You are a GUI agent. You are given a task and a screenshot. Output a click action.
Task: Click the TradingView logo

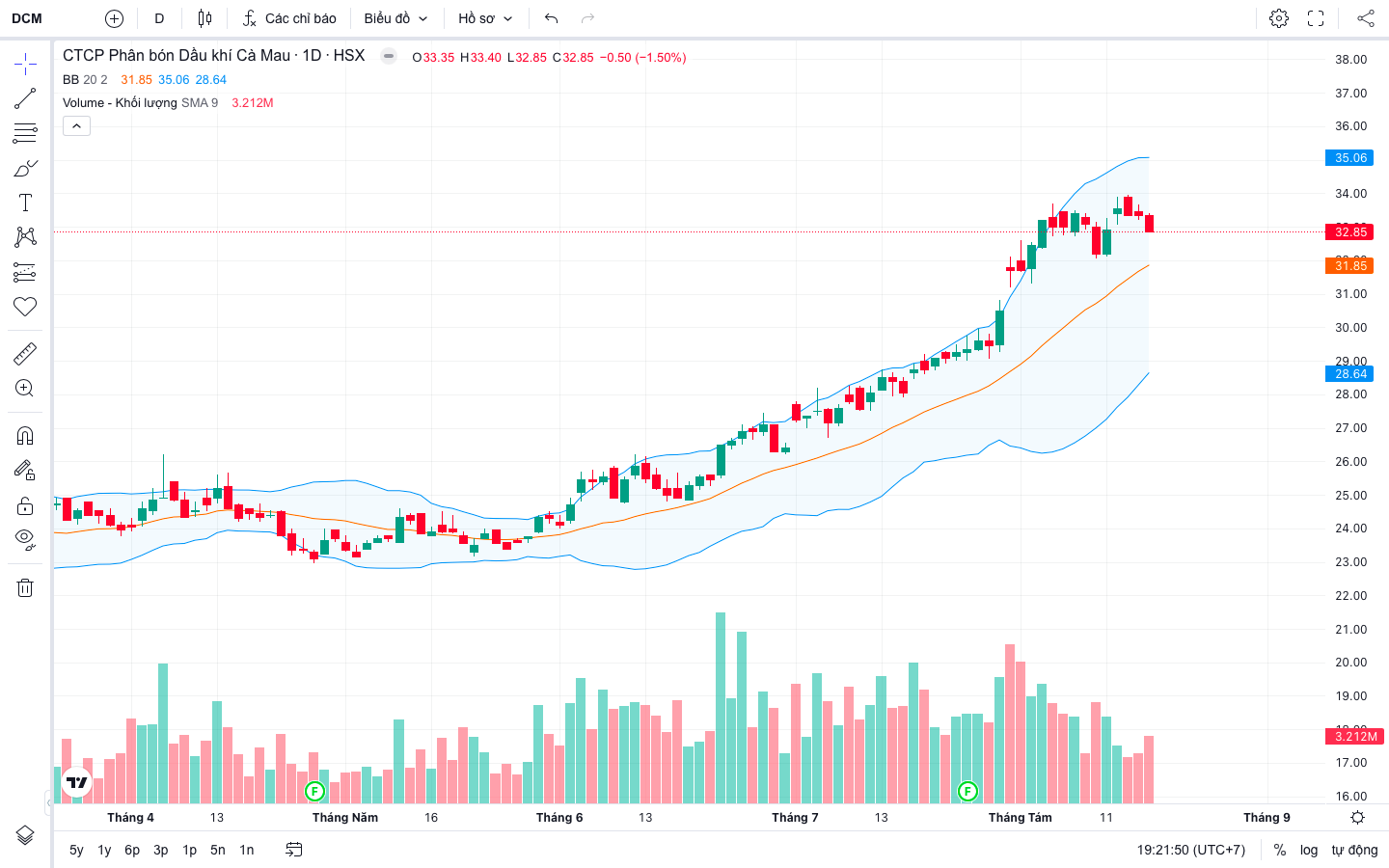76,782
